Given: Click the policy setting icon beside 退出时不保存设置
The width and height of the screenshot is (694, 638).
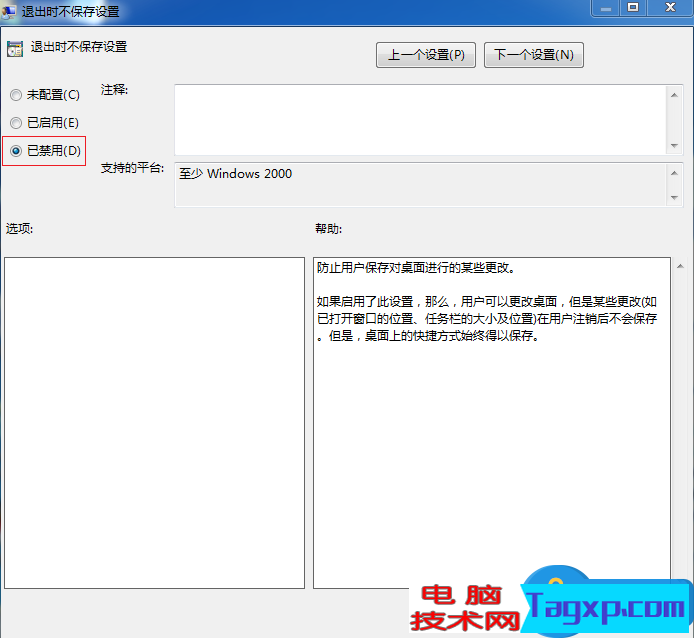Looking at the screenshot, I should pyautogui.click(x=15, y=49).
